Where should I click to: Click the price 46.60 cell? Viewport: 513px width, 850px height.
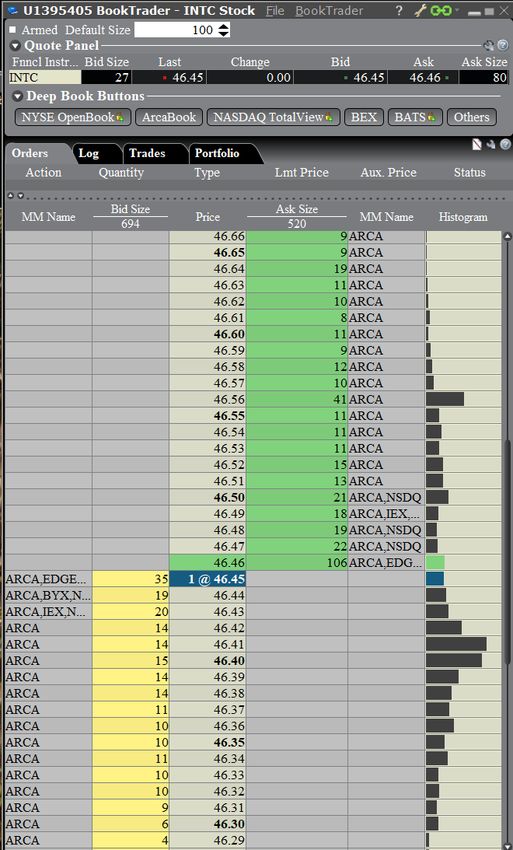tap(208, 334)
